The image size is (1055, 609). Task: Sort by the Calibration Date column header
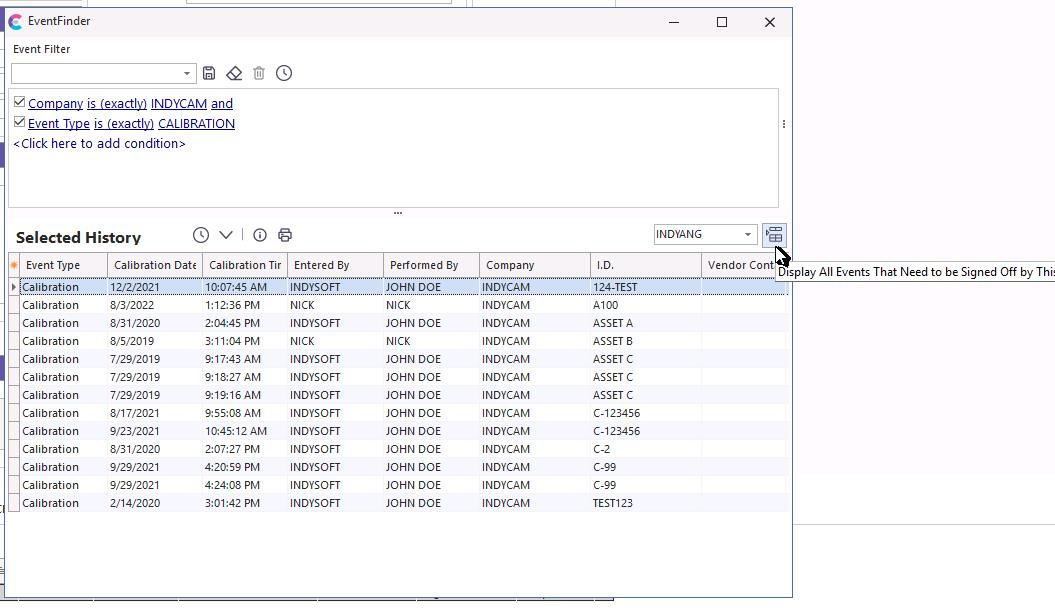click(154, 265)
